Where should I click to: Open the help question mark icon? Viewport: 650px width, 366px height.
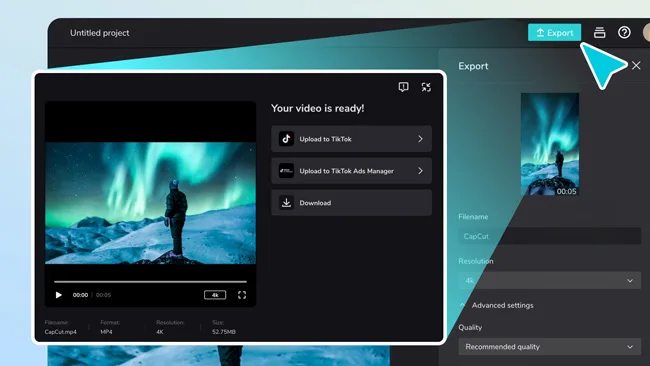624,32
